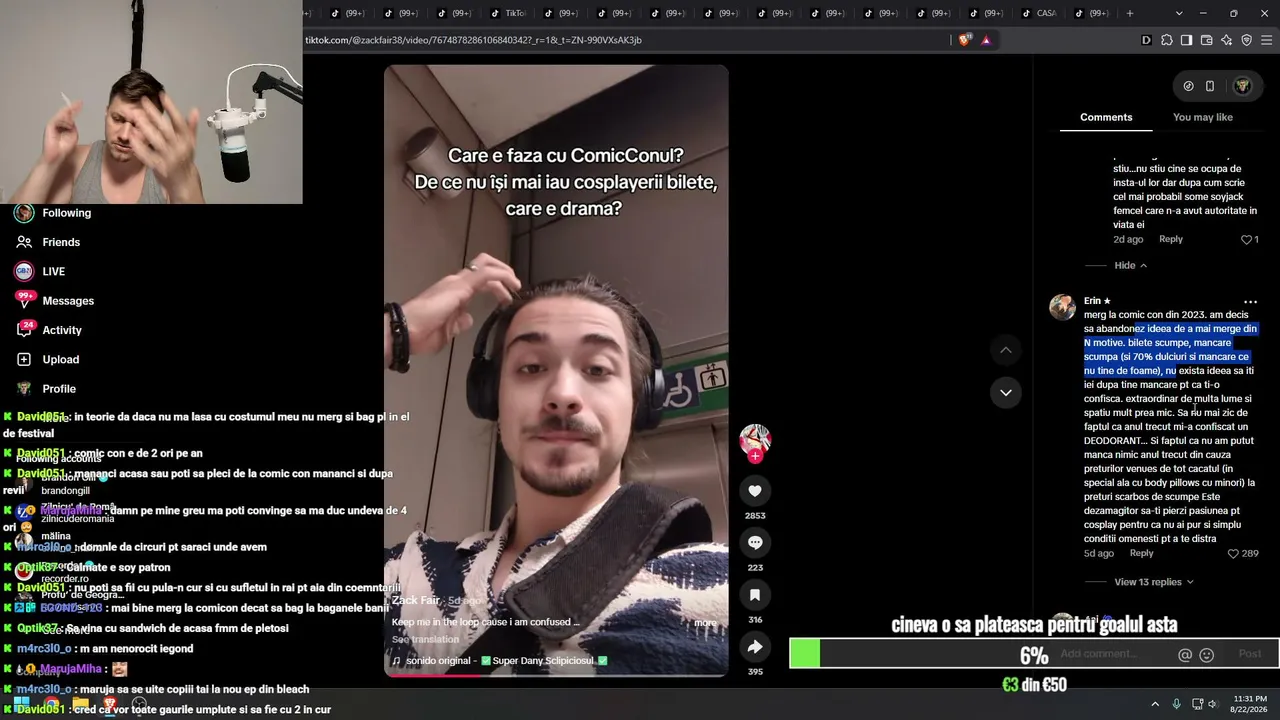Open Leo AI sparkle icon
1280x720 pixels.
click(1226, 40)
